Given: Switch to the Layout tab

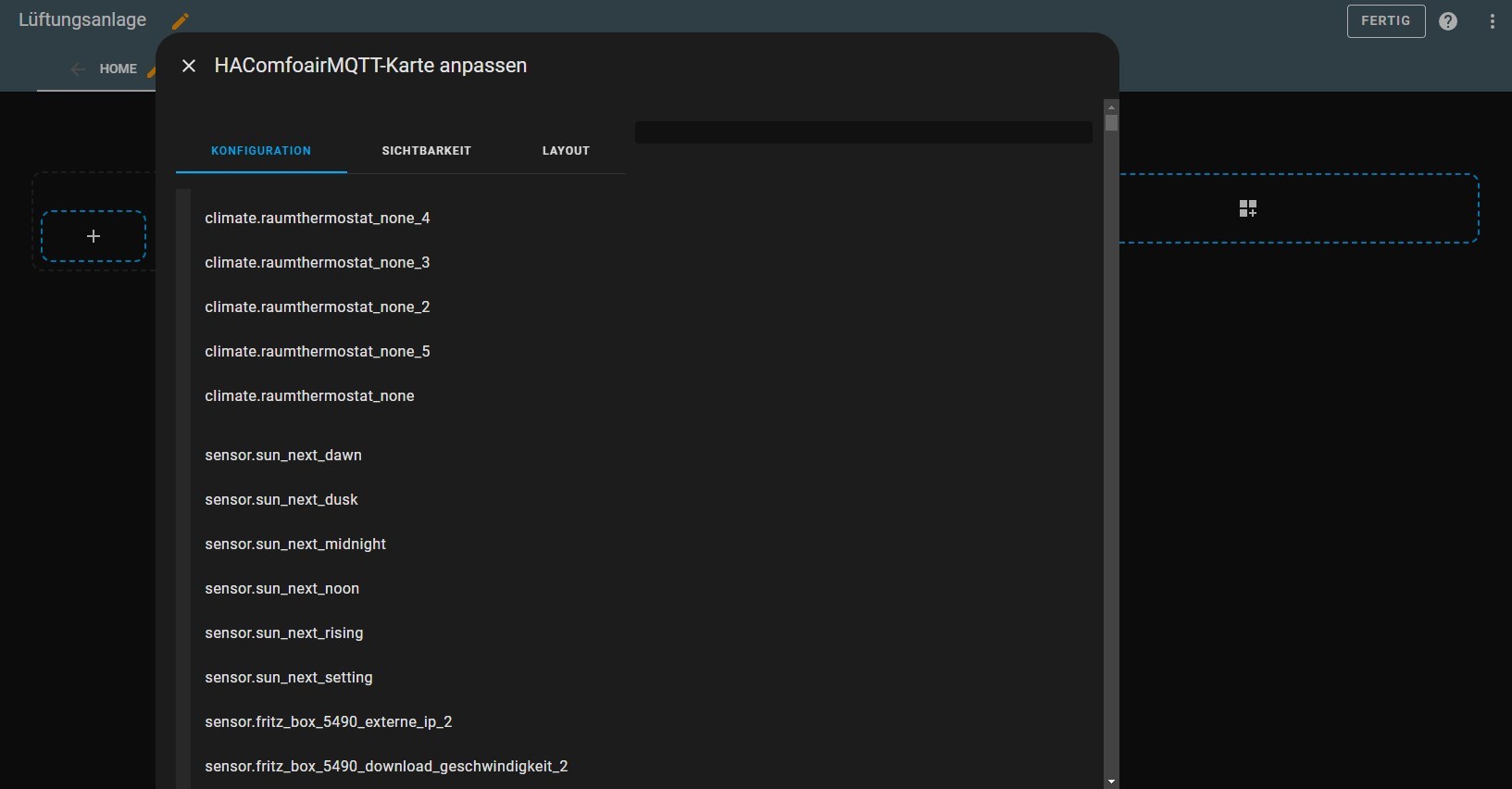Looking at the screenshot, I should (566, 151).
